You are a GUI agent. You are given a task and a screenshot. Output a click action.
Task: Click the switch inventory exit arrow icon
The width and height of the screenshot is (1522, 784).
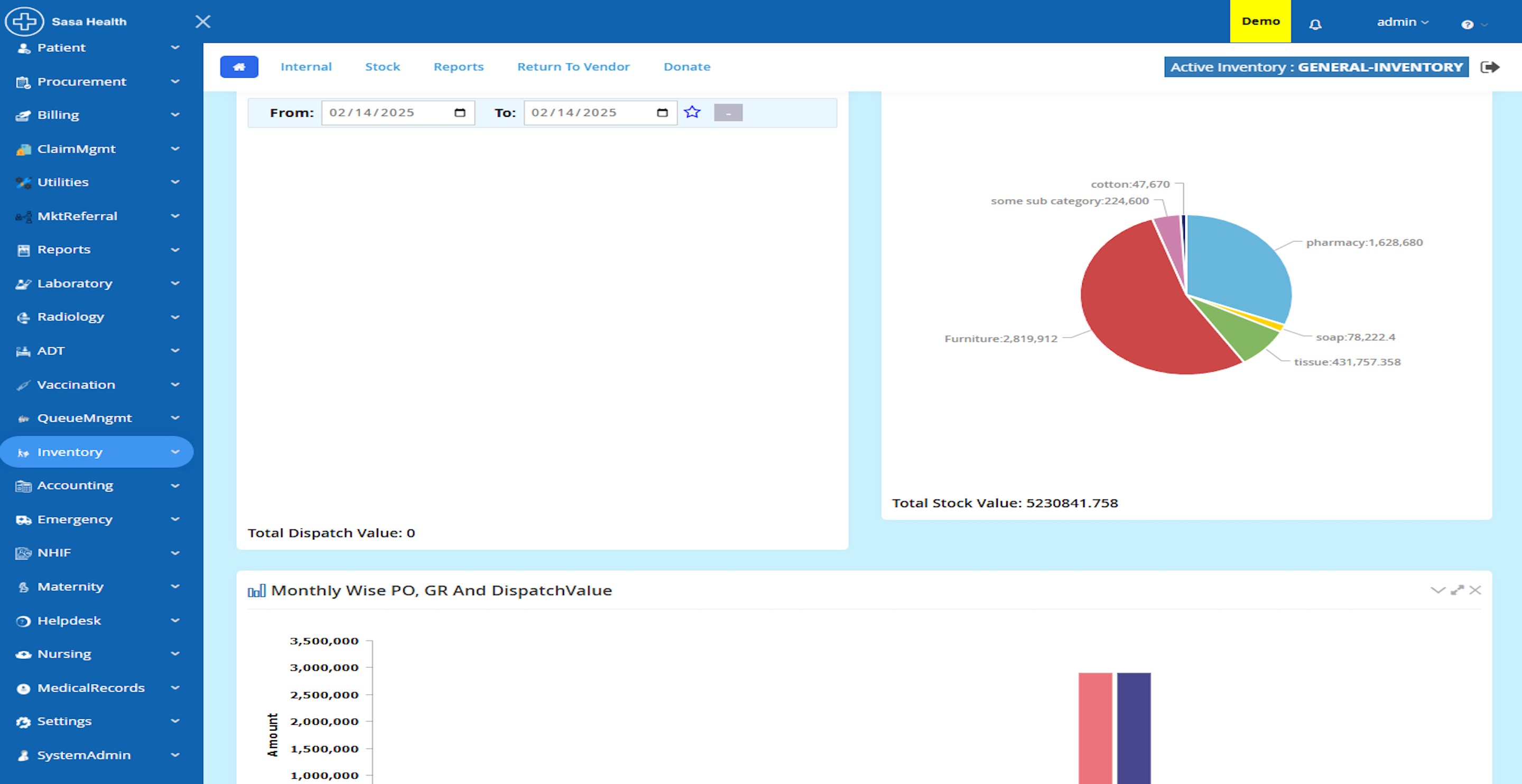point(1490,67)
